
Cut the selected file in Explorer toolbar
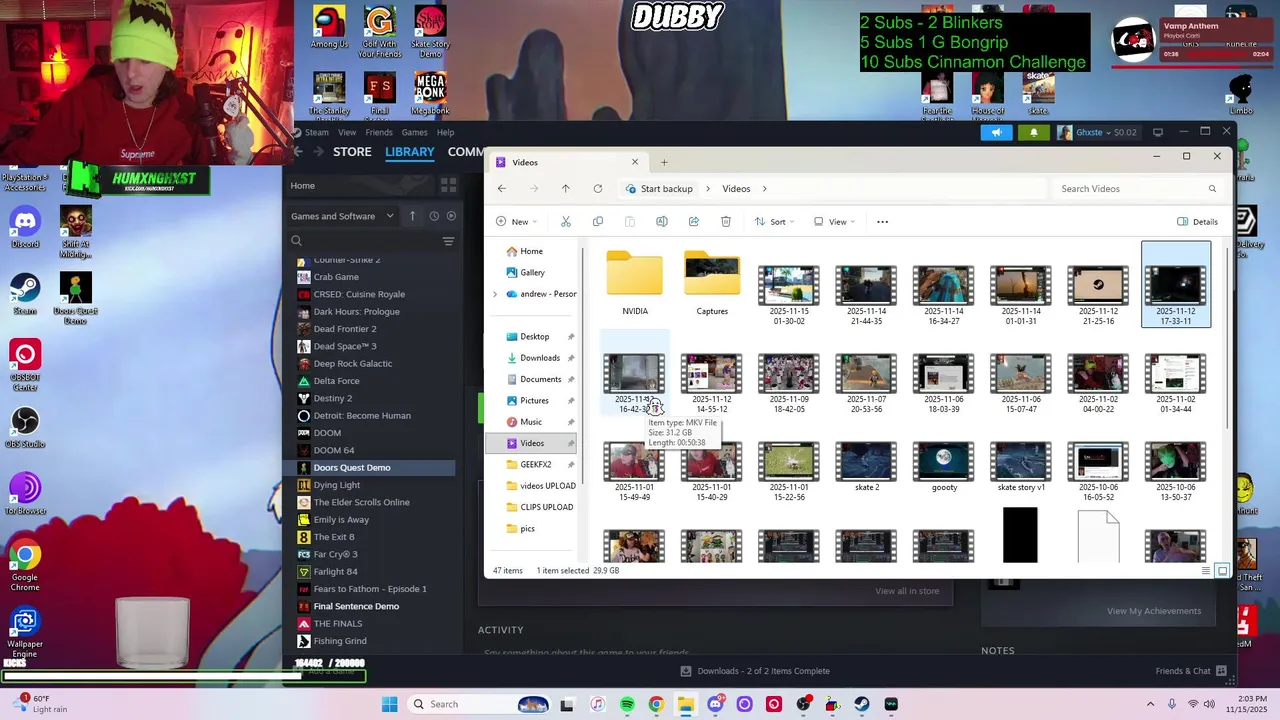point(566,222)
